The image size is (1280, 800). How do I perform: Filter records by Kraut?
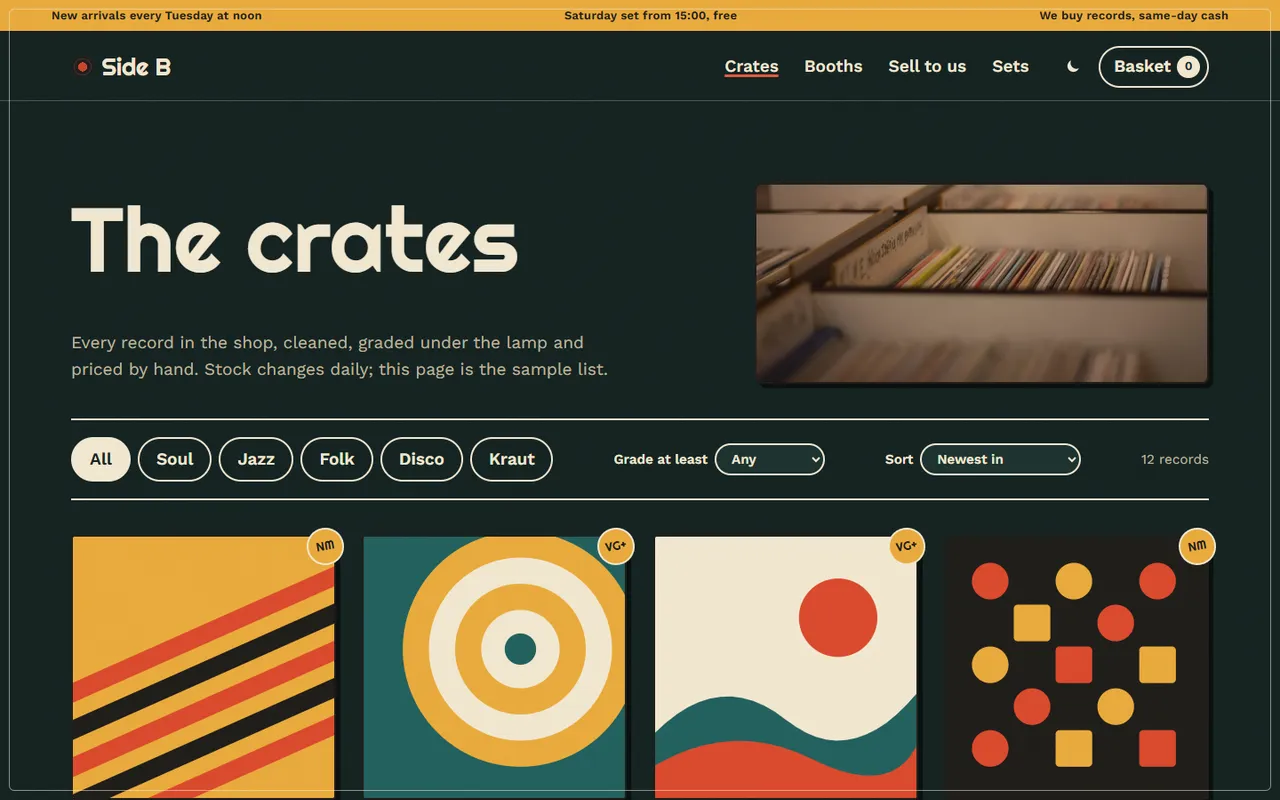[511, 459]
